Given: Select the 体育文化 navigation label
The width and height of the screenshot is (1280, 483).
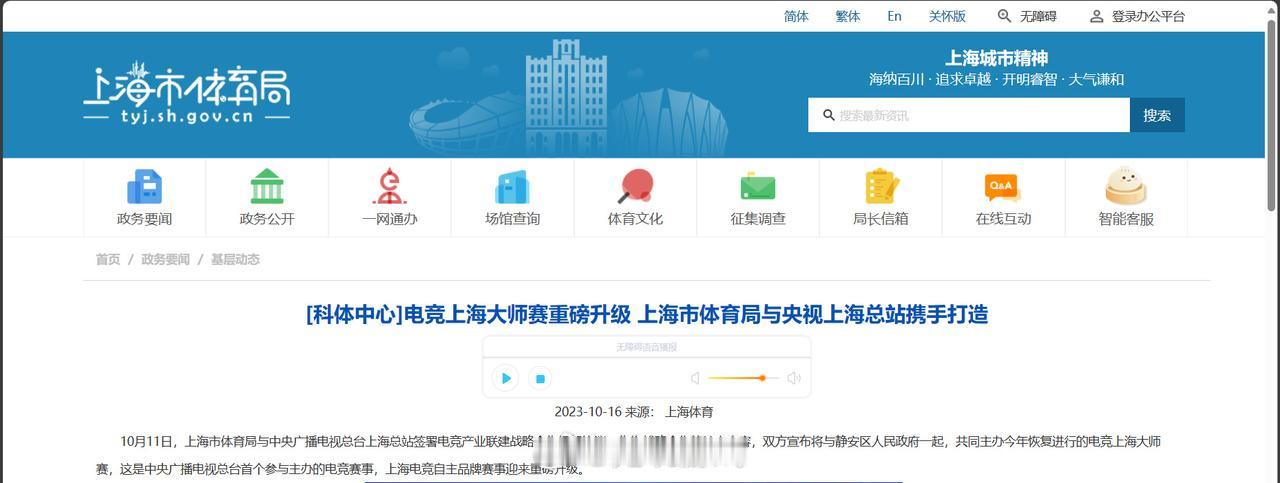Looking at the screenshot, I should [635, 218].
